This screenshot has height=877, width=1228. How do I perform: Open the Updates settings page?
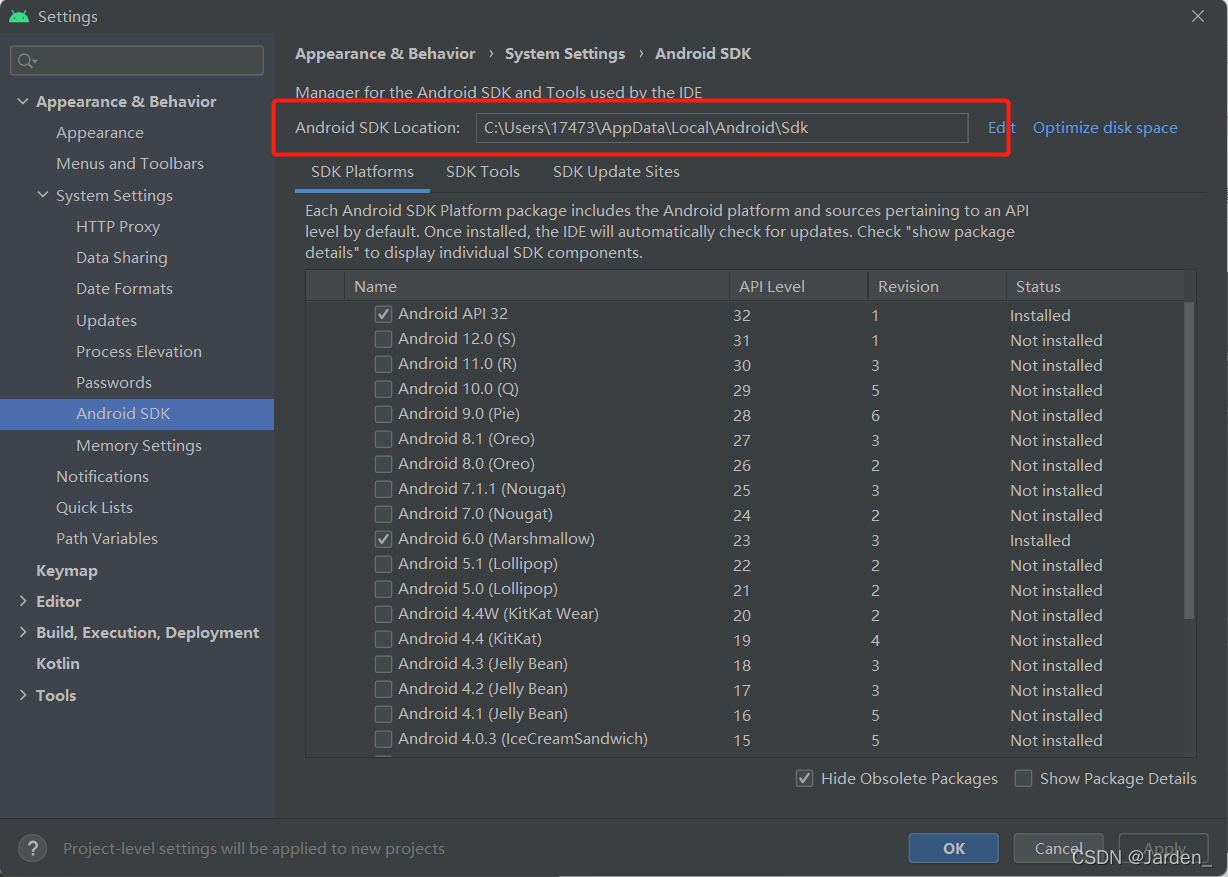point(106,320)
